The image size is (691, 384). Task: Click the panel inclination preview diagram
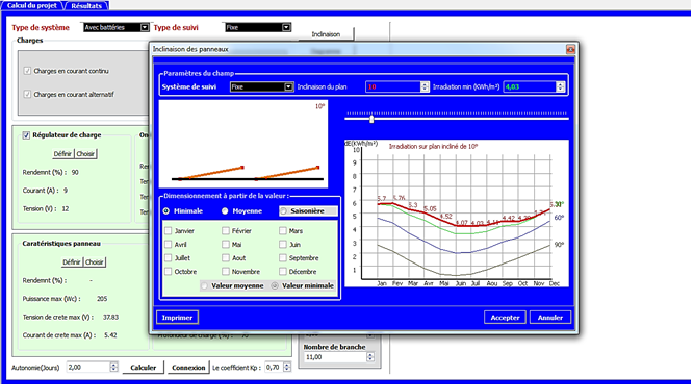243,144
